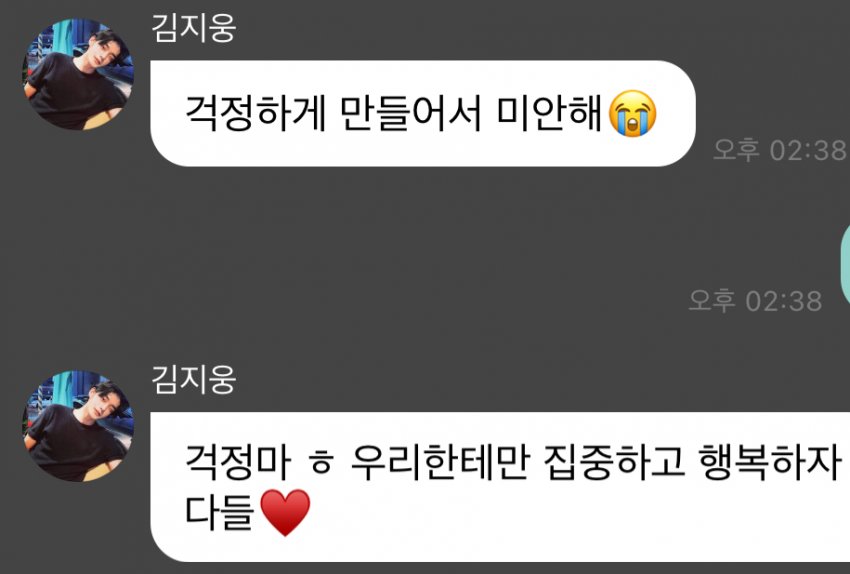Click the word 다들 before the heart

pos(220,512)
